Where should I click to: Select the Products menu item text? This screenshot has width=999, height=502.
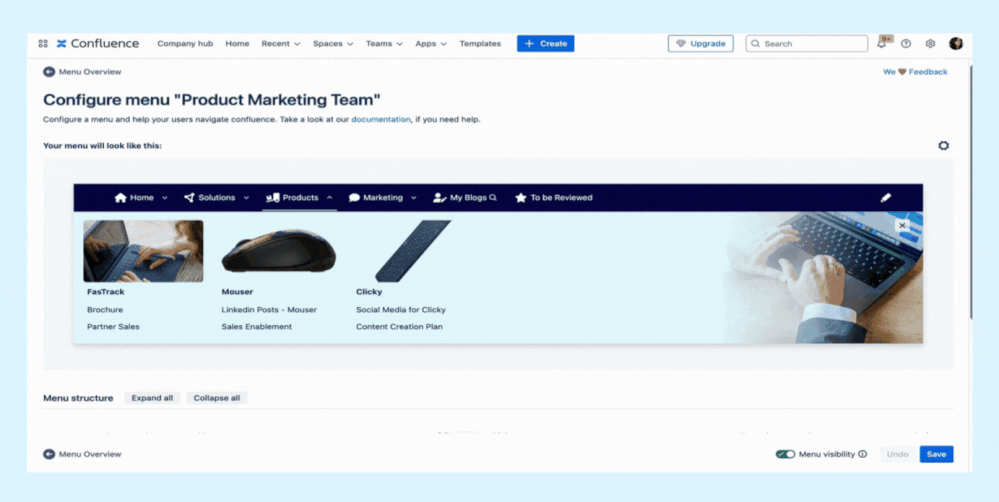(301, 197)
